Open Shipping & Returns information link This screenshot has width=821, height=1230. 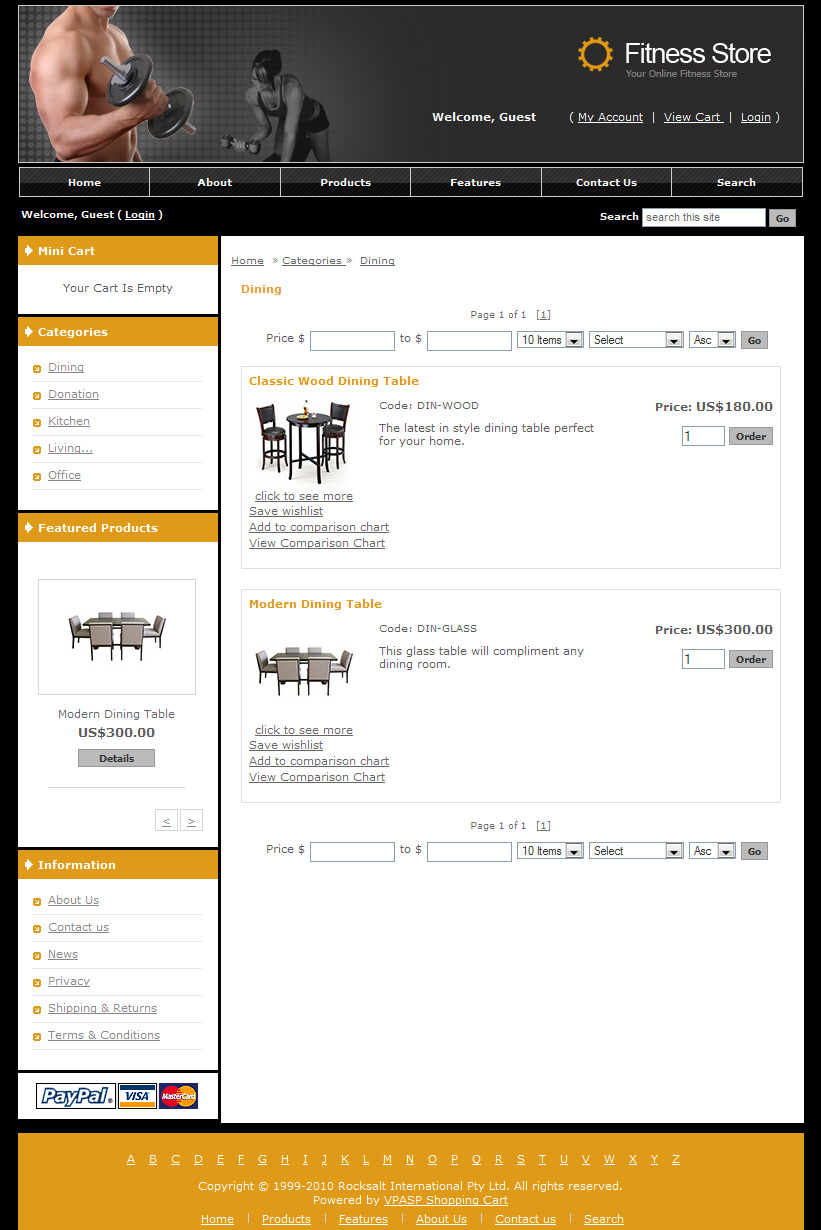[102, 1008]
